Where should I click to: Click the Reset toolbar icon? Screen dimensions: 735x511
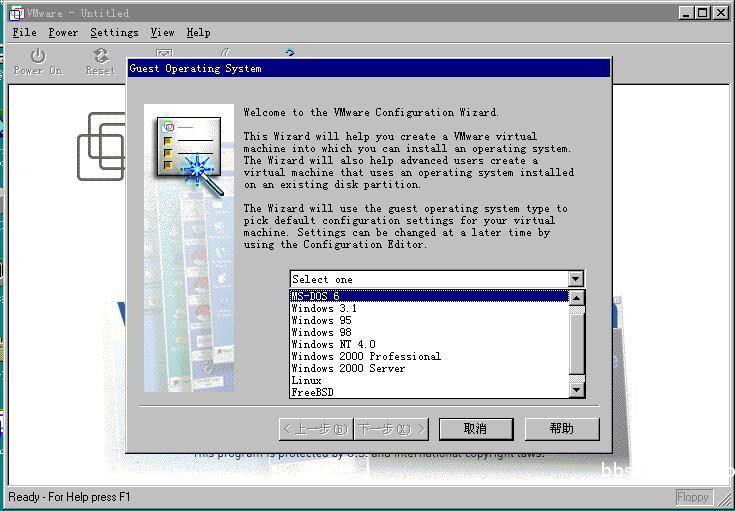coord(101,62)
